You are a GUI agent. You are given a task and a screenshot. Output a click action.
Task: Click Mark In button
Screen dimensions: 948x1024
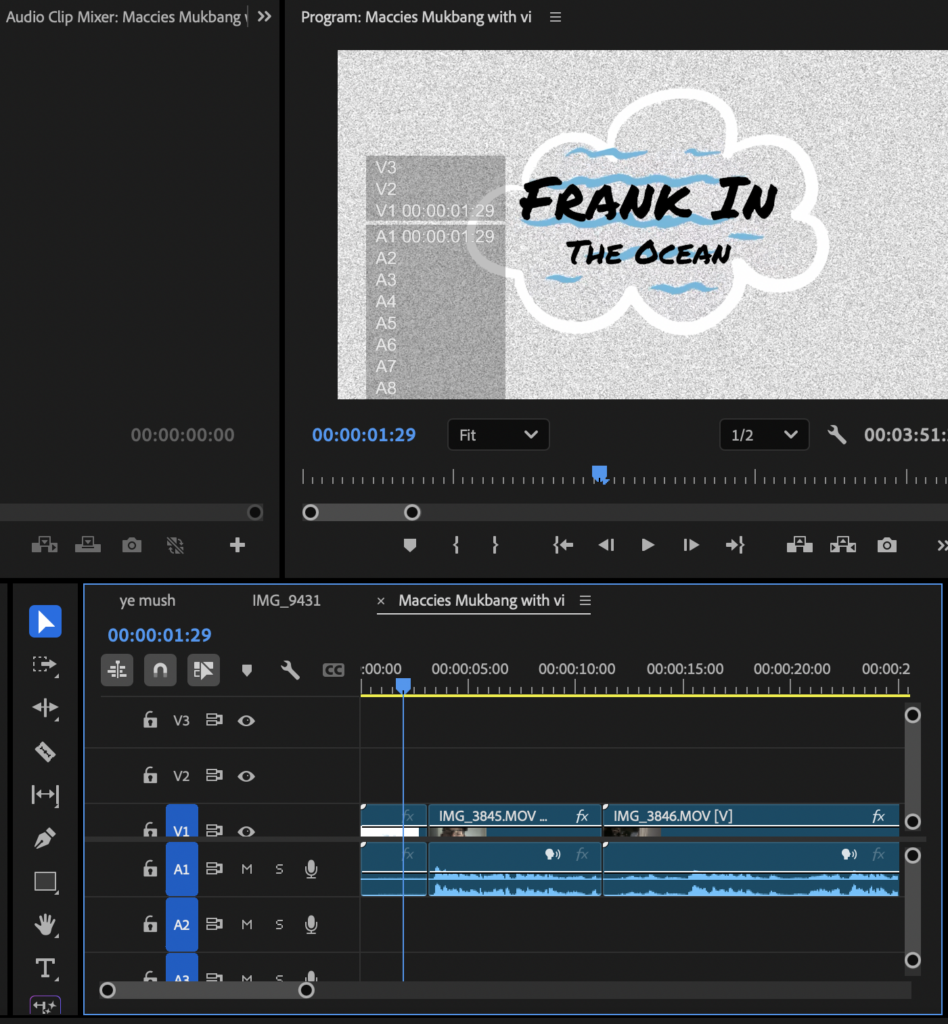tap(456, 545)
